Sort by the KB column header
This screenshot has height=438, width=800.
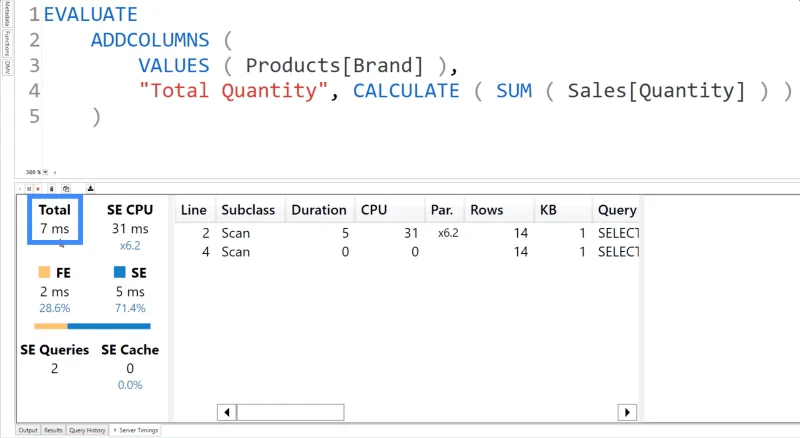(563, 210)
